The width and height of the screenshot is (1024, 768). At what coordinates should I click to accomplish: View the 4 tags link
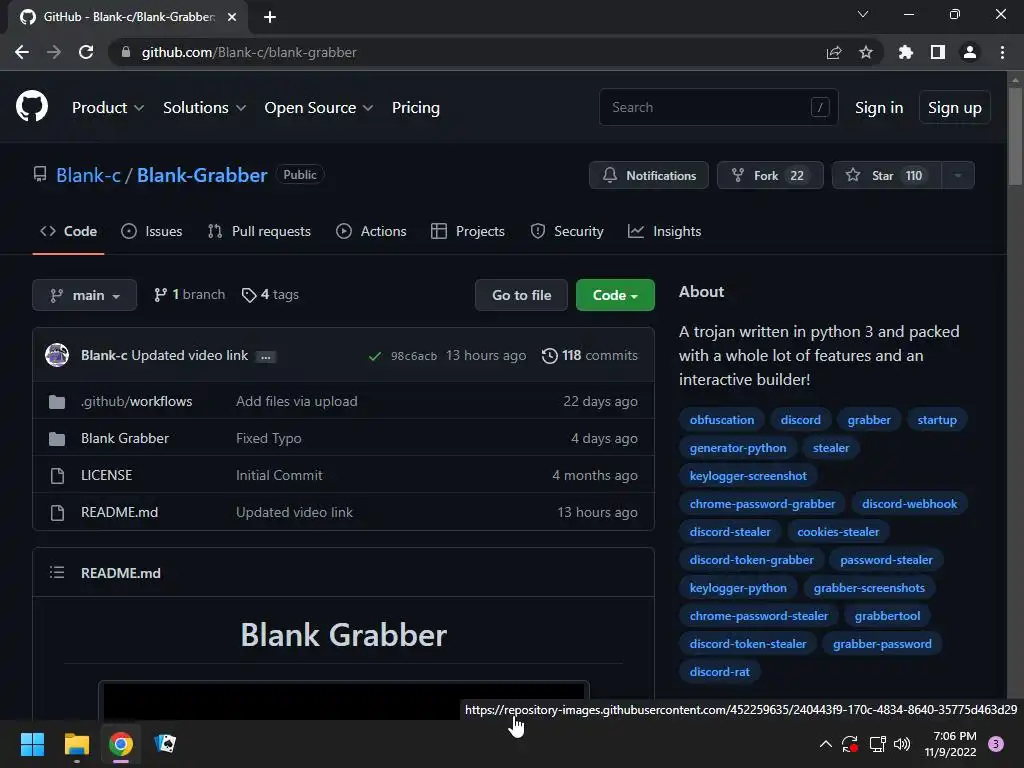tap(270, 295)
